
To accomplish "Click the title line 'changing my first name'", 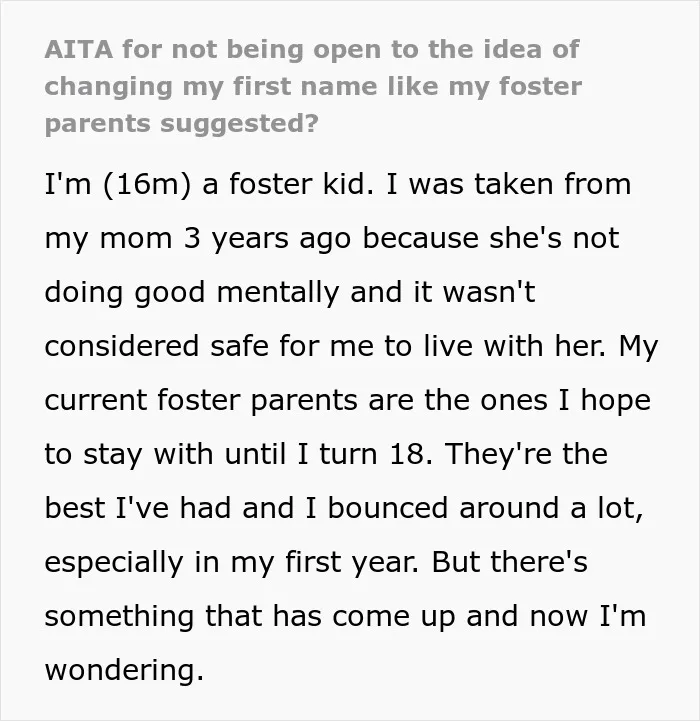I will click(x=313, y=86).
